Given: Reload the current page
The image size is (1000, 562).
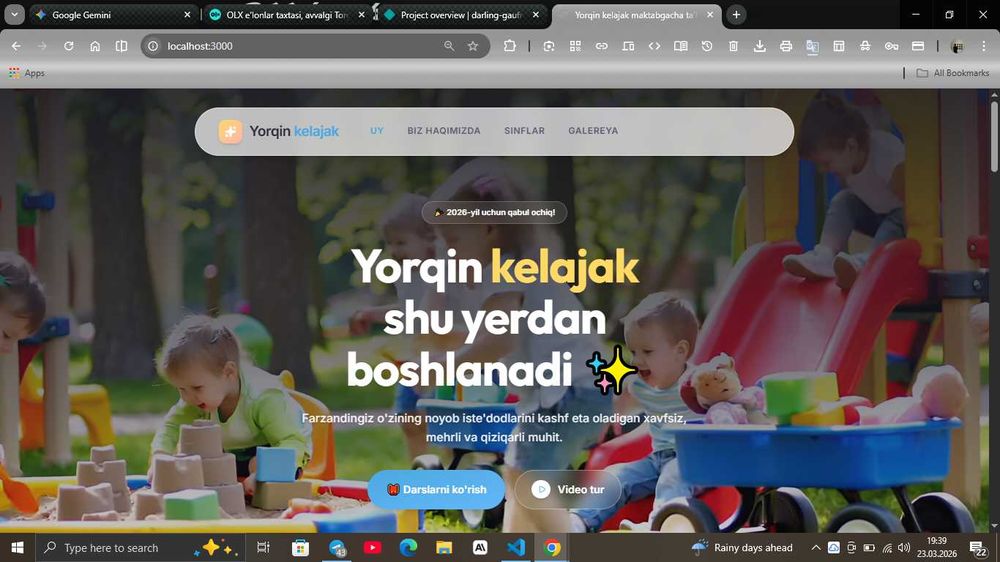Looking at the screenshot, I should point(68,46).
